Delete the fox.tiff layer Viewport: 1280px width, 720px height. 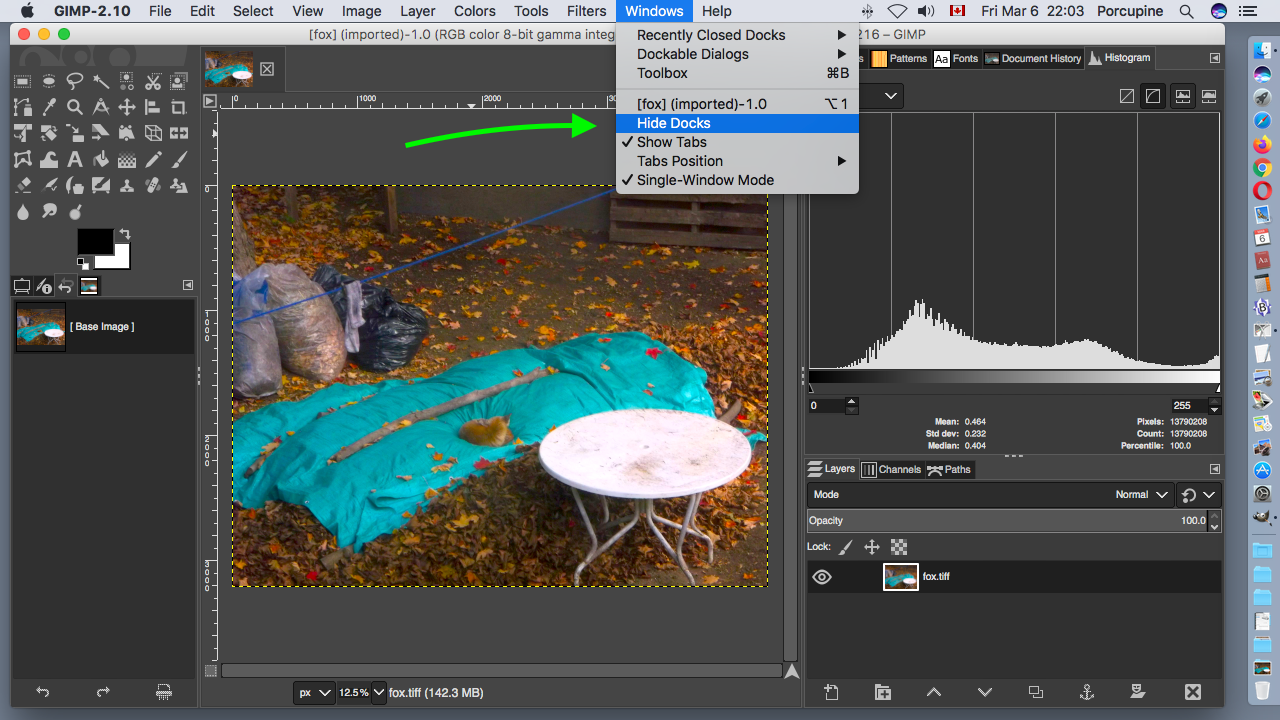(x=1192, y=692)
